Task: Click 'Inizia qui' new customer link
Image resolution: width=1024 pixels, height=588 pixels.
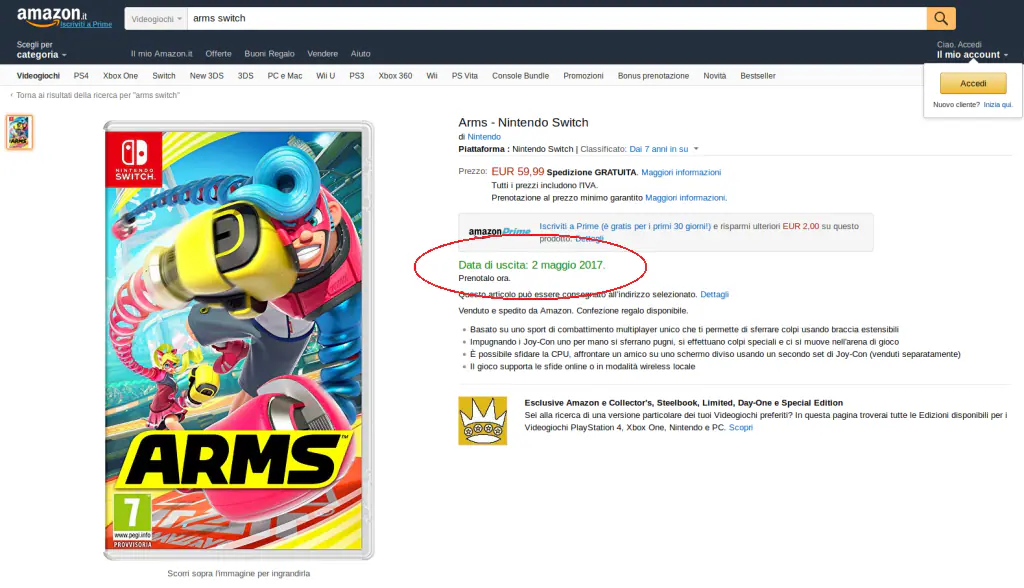Action: [x=998, y=105]
